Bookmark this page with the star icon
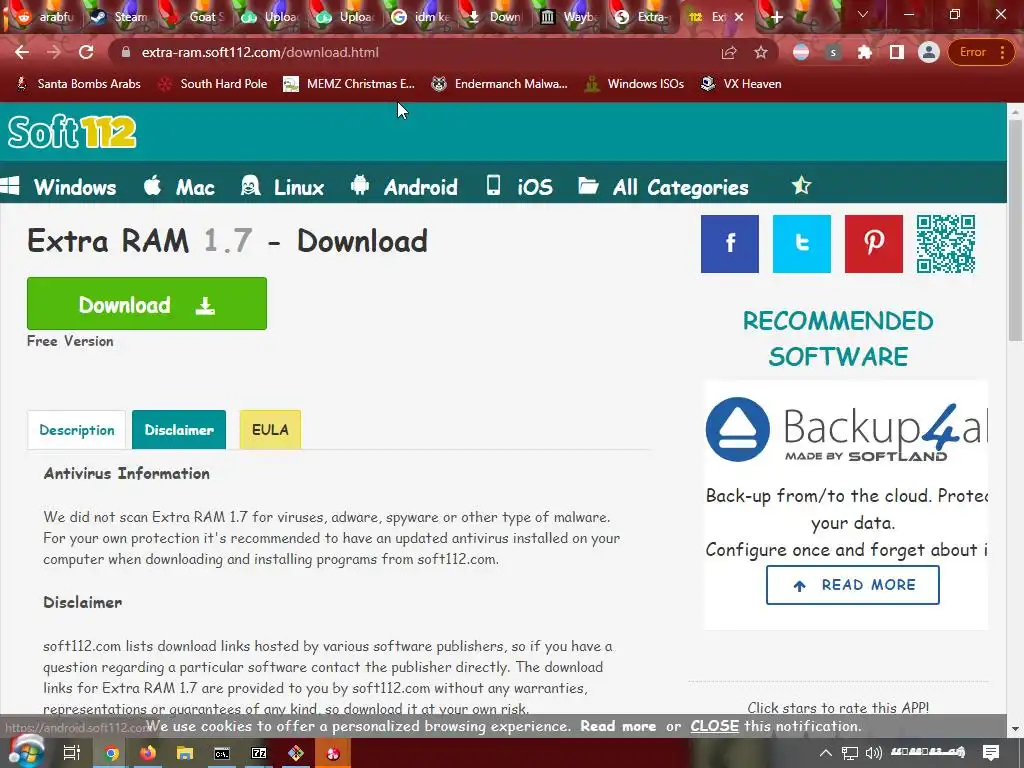 click(x=761, y=52)
